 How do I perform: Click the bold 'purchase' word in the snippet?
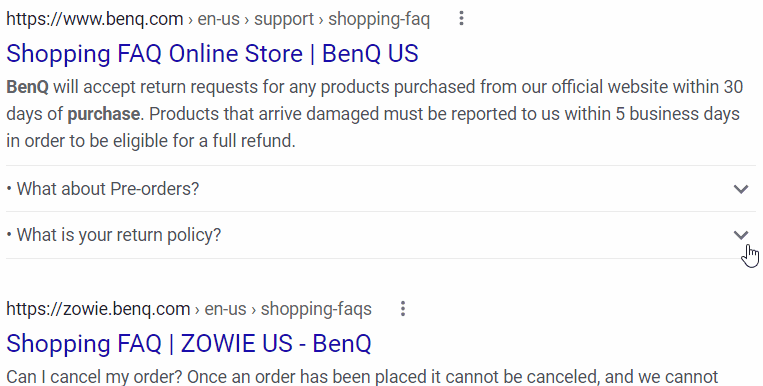tap(104, 114)
